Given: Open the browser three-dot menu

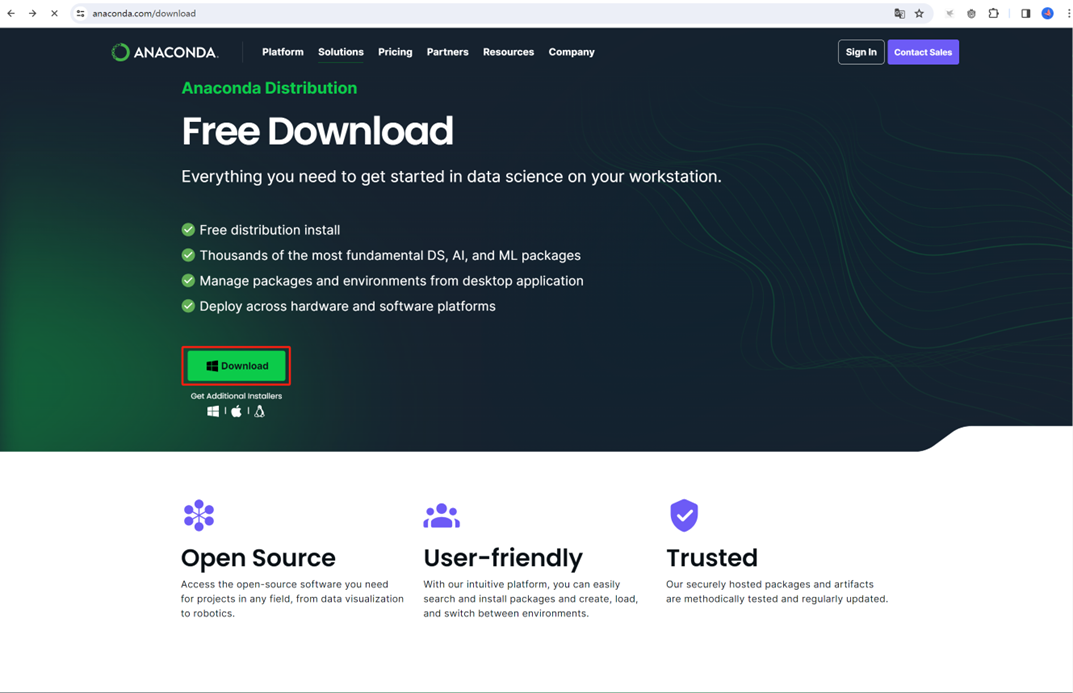Looking at the screenshot, I should coord(1068,13).
